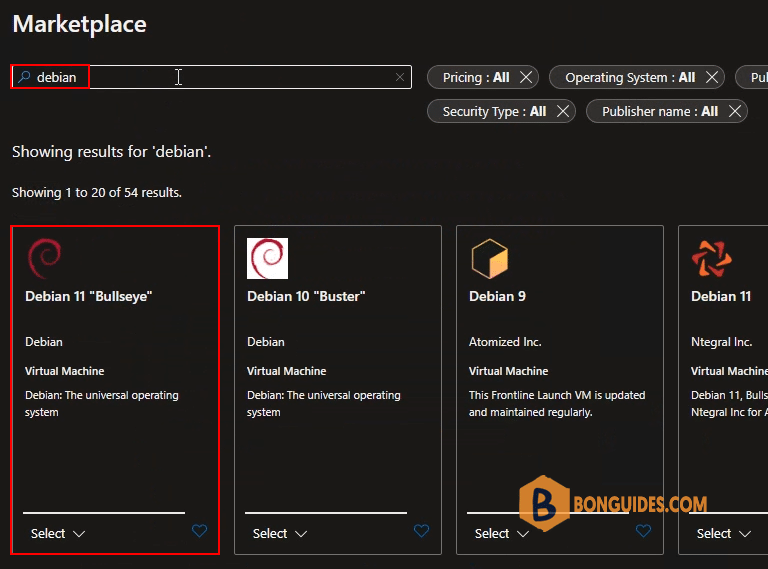This screenshot has height=569, width=768.
Task: Click the Ntegral Inc. publisher text
Action: 721,342
